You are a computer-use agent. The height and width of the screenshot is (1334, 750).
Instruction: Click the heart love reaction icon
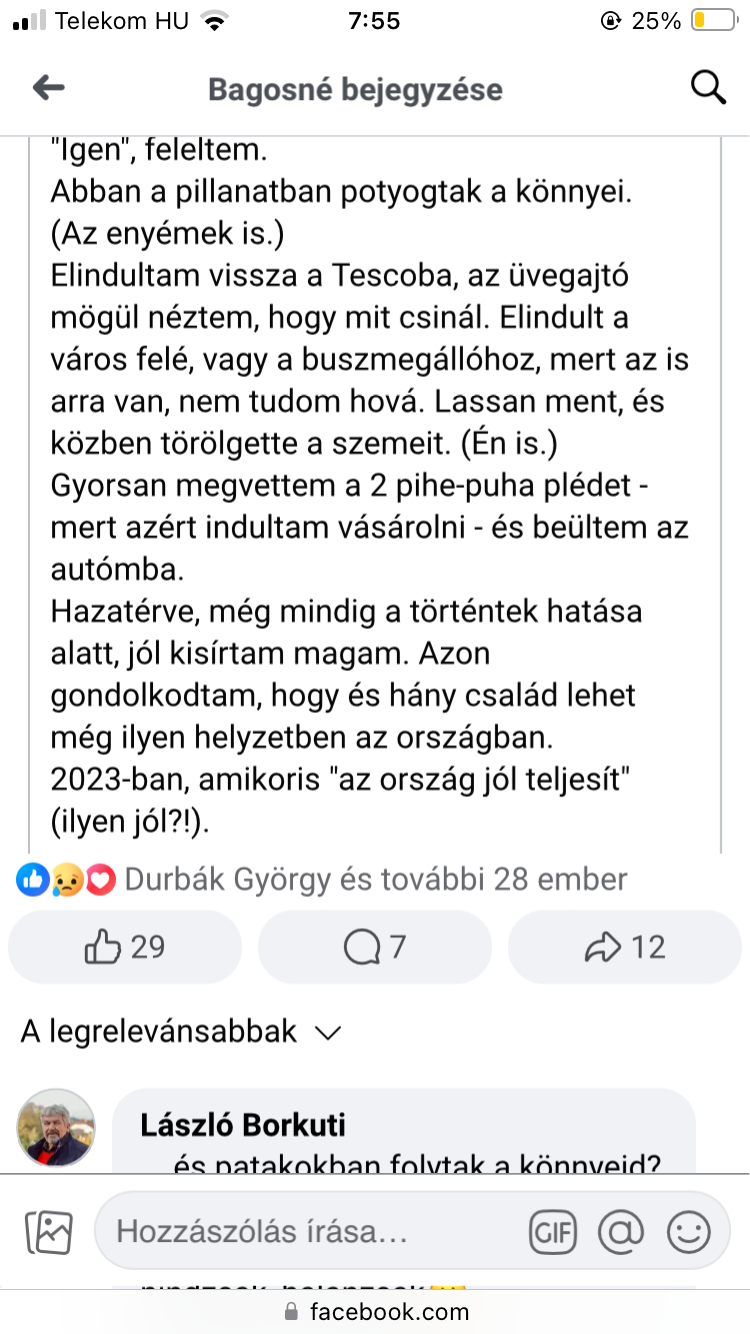[x=100, y=880]
